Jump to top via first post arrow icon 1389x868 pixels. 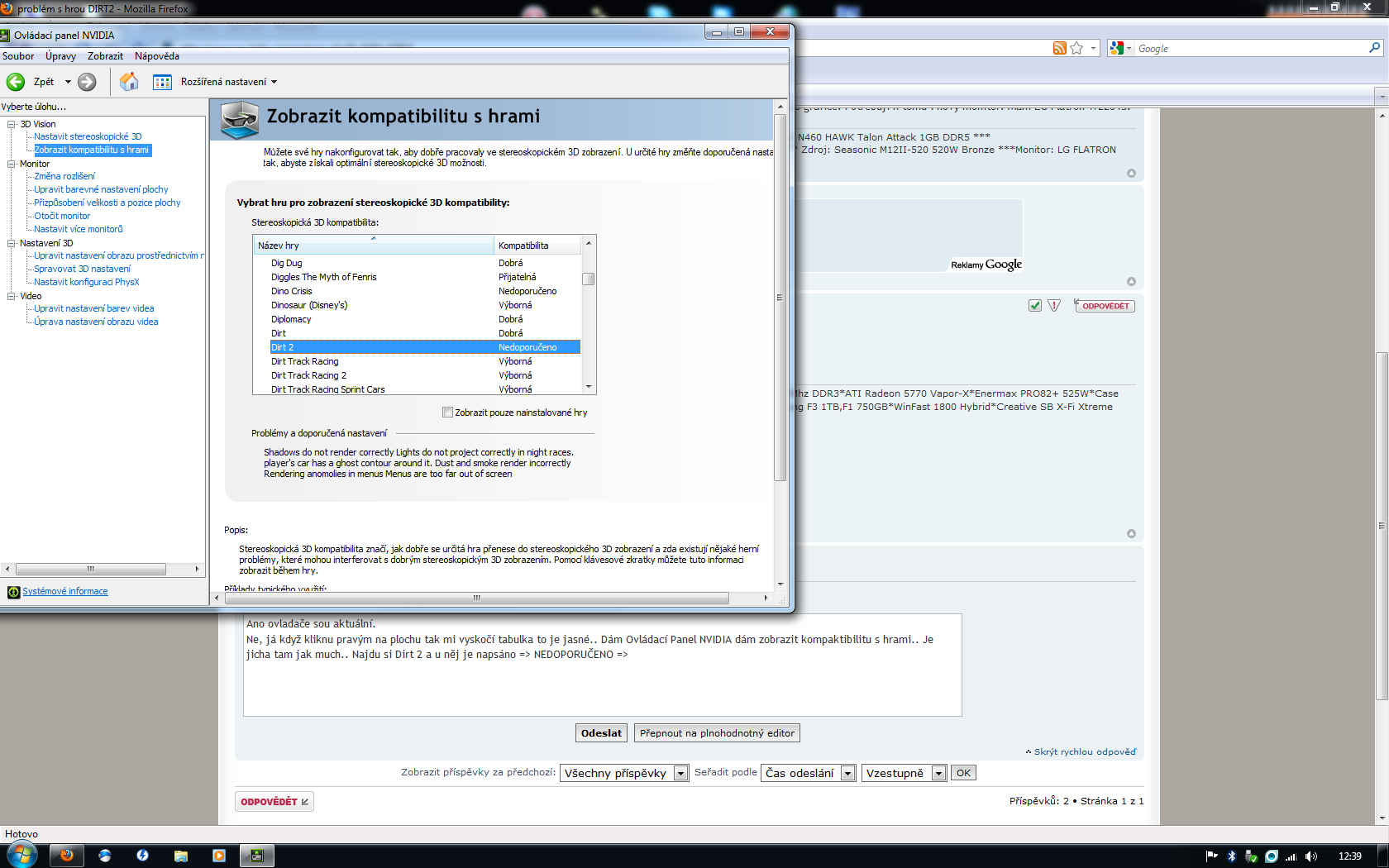1131,174
